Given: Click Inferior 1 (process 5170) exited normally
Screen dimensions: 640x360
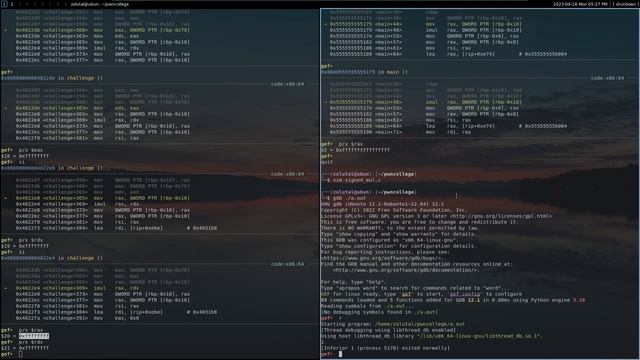Looking at the screenshot, I should coord(385,348).
